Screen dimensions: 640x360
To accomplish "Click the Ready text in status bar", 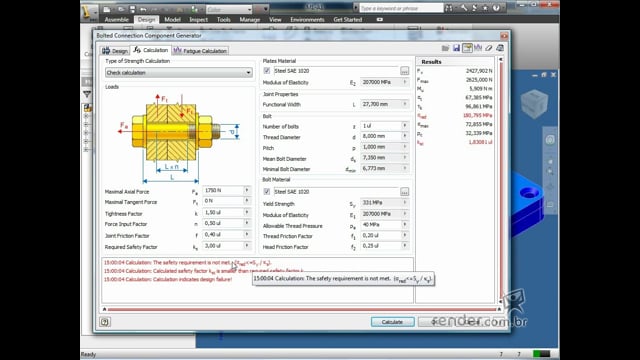I will [x=88, y=354].
